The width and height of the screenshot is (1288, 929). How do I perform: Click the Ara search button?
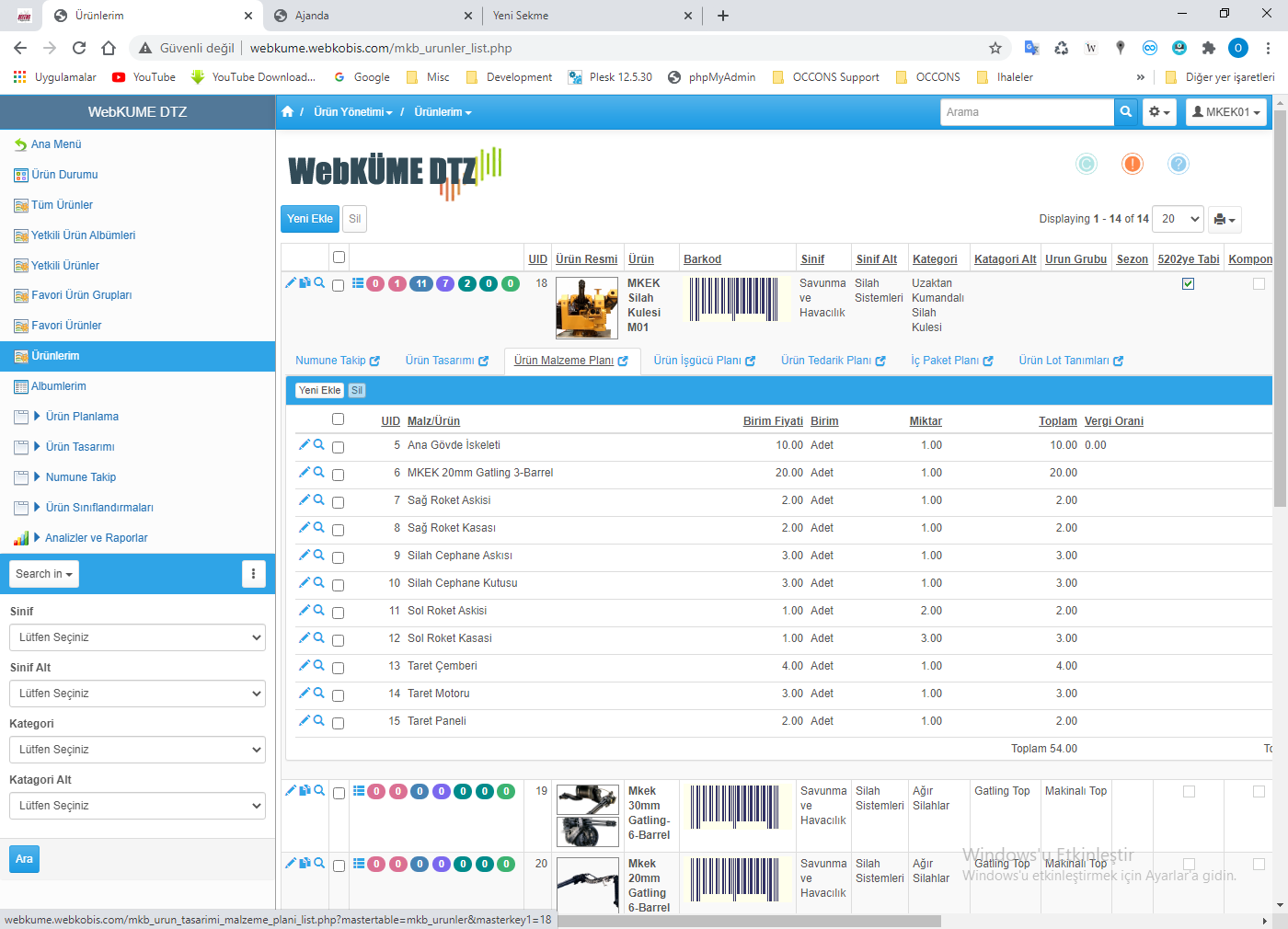(24, 859)
